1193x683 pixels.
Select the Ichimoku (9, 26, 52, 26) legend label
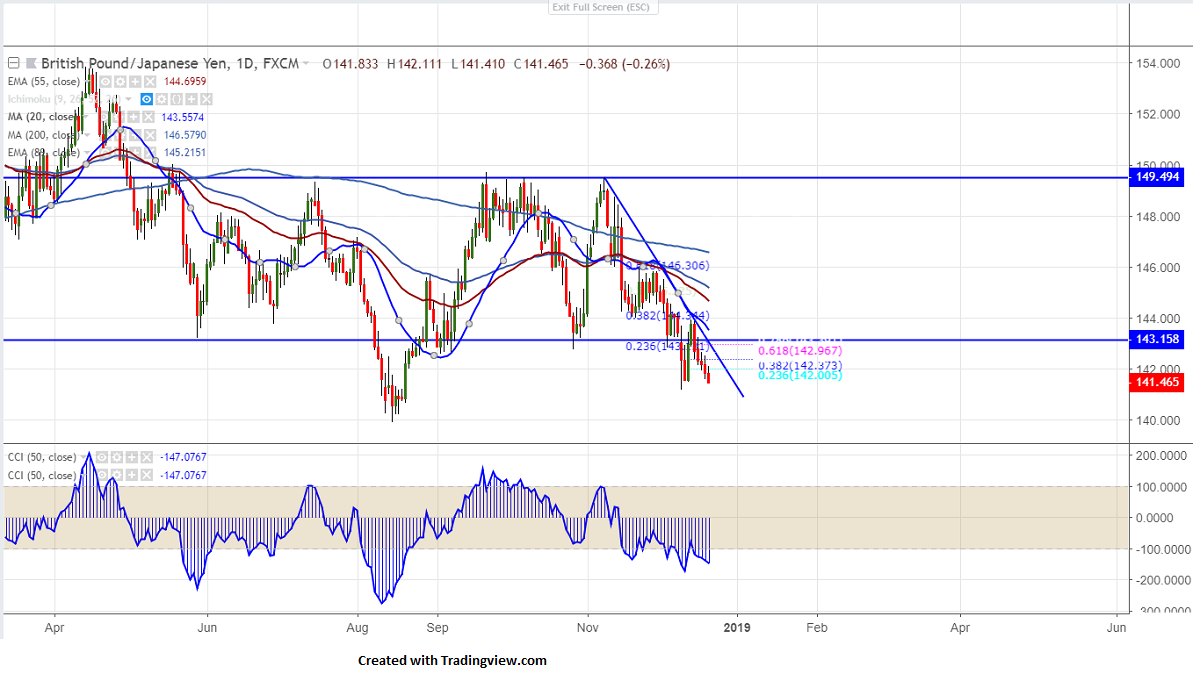64,99
